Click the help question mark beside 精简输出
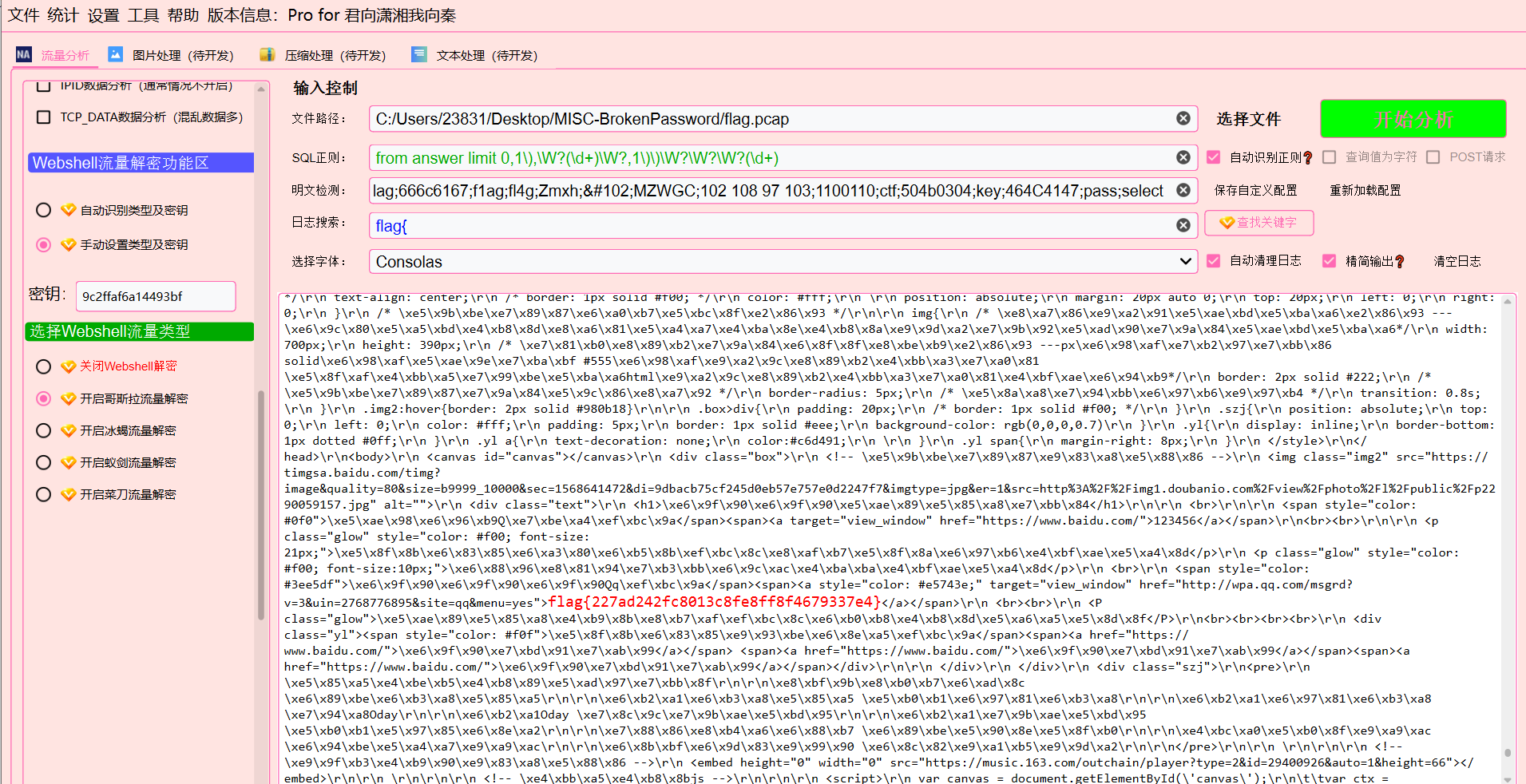This screenshot has width=1526, height=784. [x=1399, y=262]
